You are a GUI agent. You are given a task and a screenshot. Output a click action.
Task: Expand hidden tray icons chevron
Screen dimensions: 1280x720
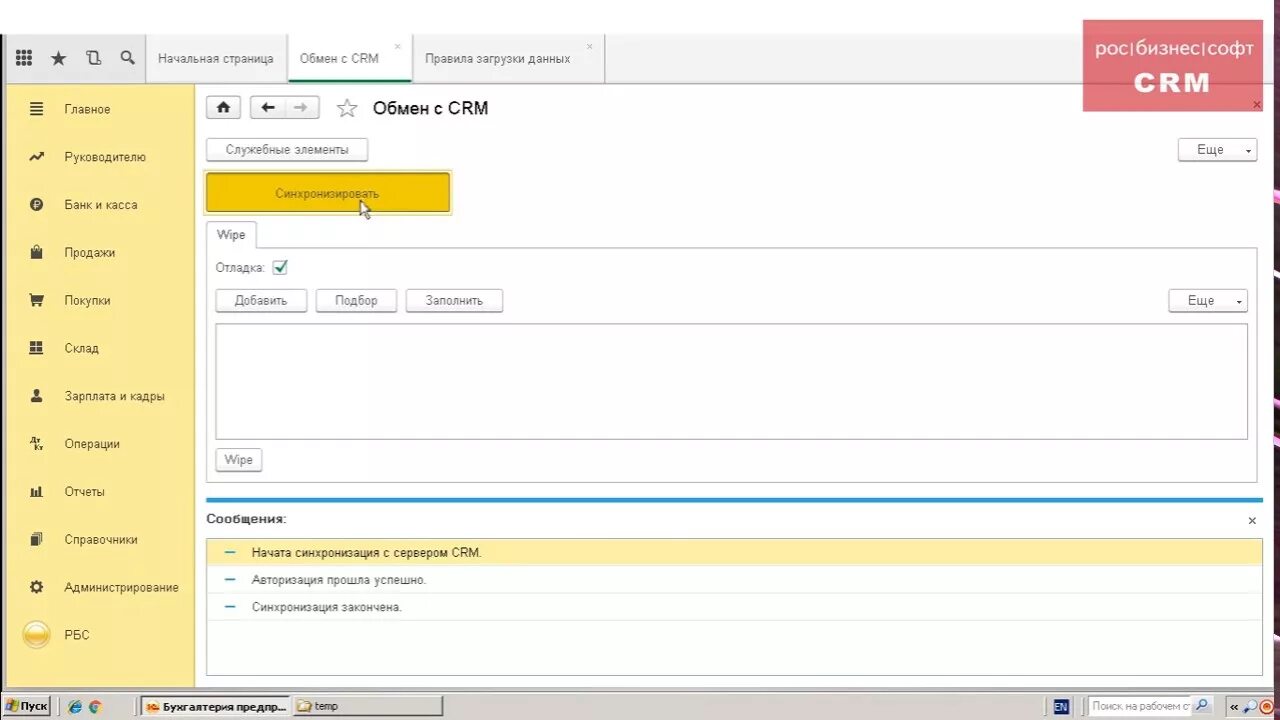coord(1234,706)
